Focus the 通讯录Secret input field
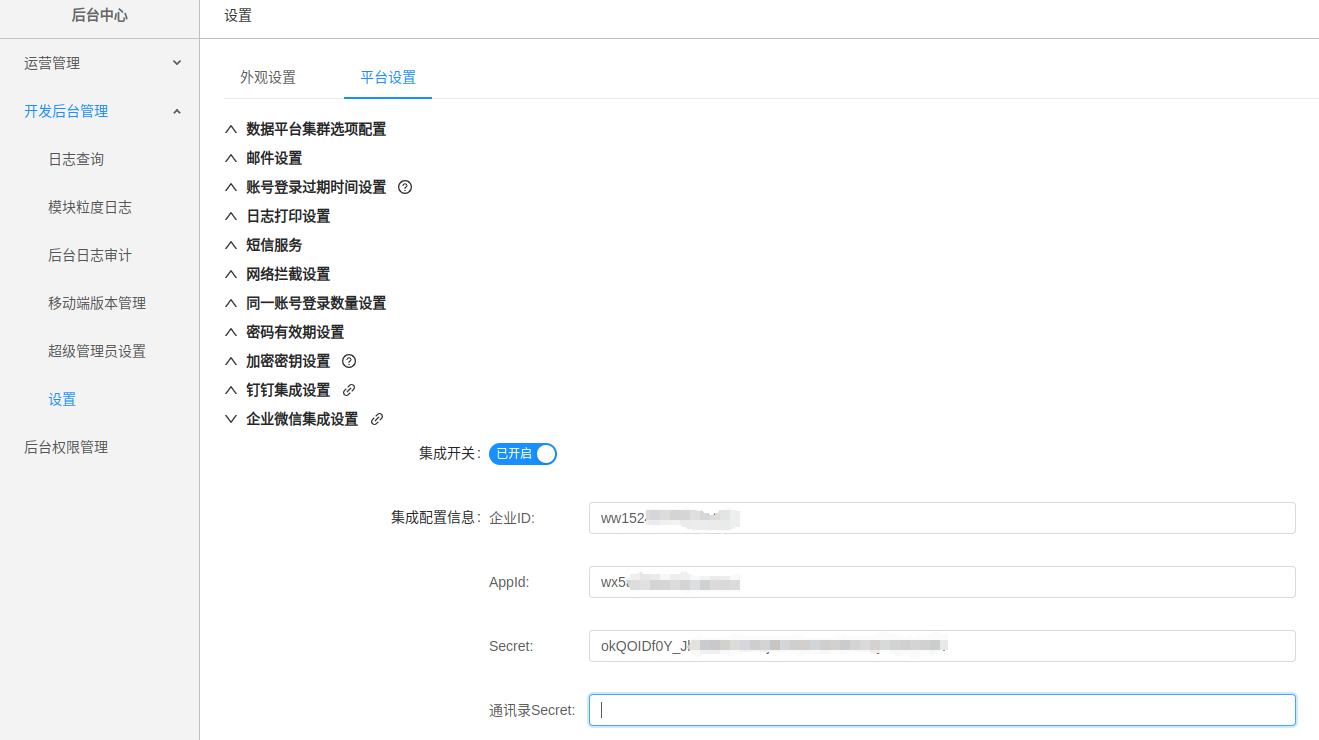The width and height of the screenshot is (1319, 740). point(942,710)
